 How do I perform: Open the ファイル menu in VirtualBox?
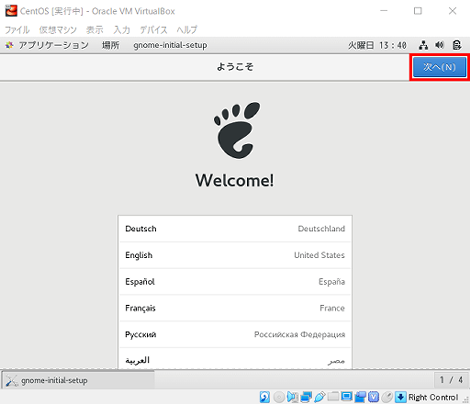coord(17,30)
